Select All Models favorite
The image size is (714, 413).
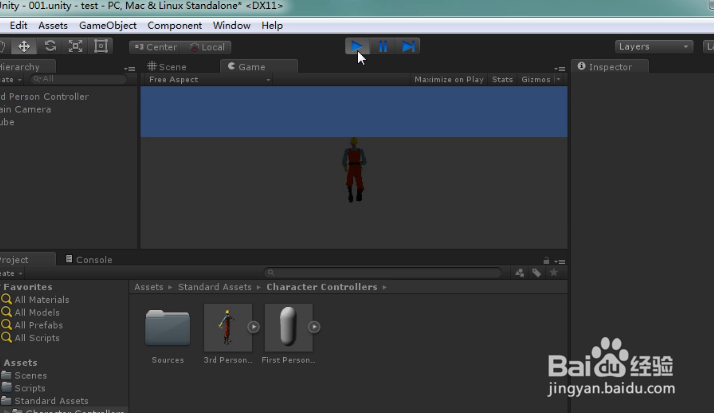(31, 312)
